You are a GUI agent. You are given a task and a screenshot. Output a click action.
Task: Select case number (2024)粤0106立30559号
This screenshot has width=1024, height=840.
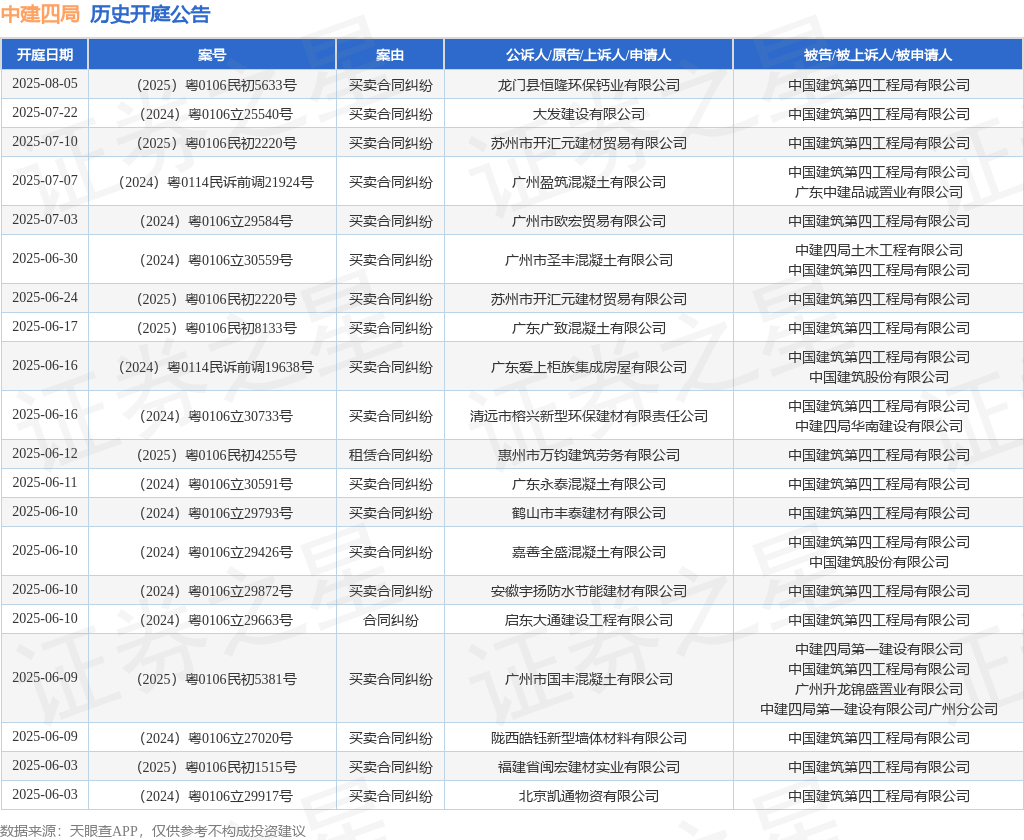click(x=216, y=261)
